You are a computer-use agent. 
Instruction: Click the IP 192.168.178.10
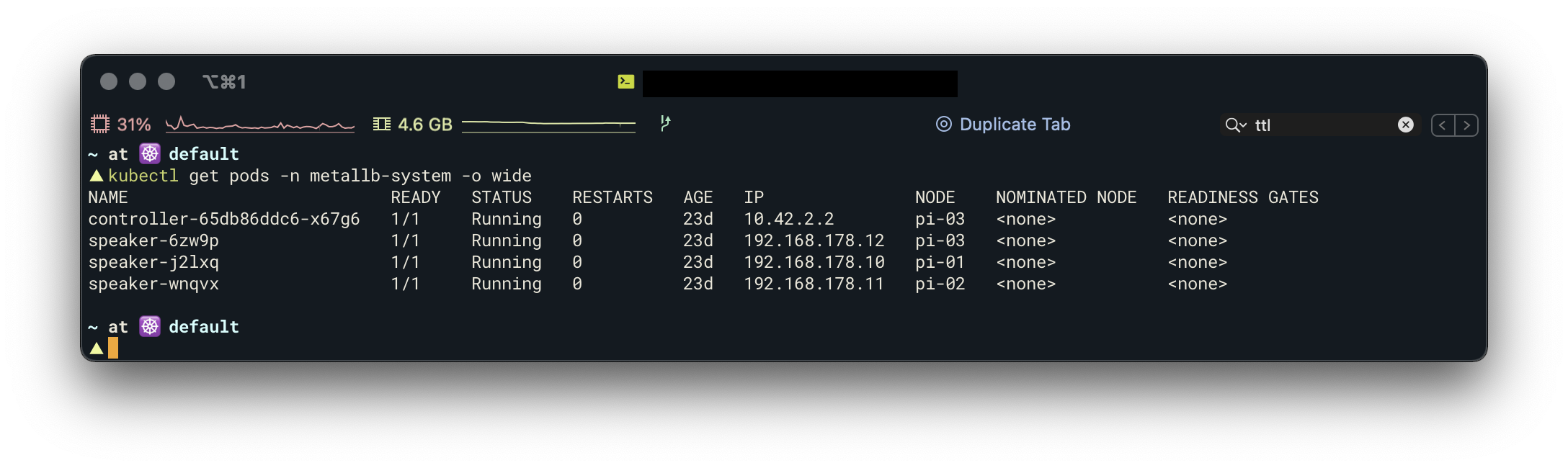pos(814,262)
